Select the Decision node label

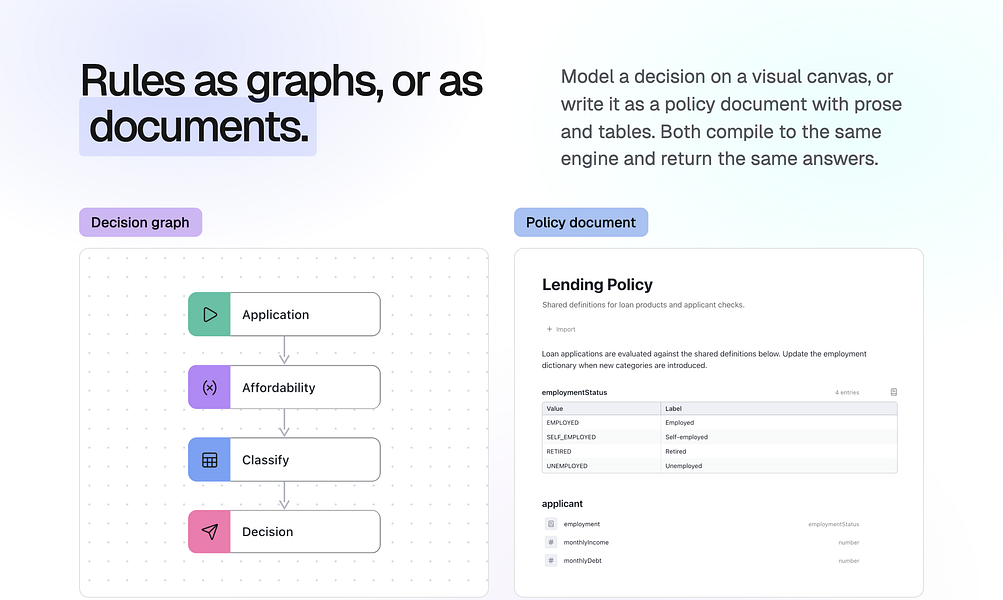(x=267, y=532)
